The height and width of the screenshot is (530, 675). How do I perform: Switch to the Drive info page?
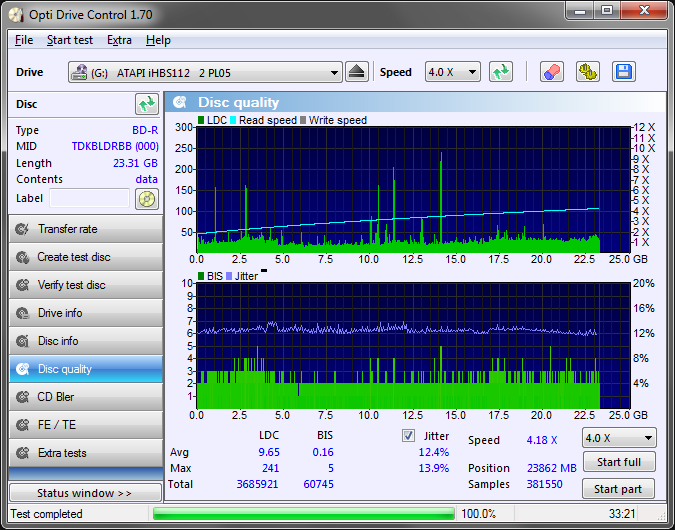(86, 313)
